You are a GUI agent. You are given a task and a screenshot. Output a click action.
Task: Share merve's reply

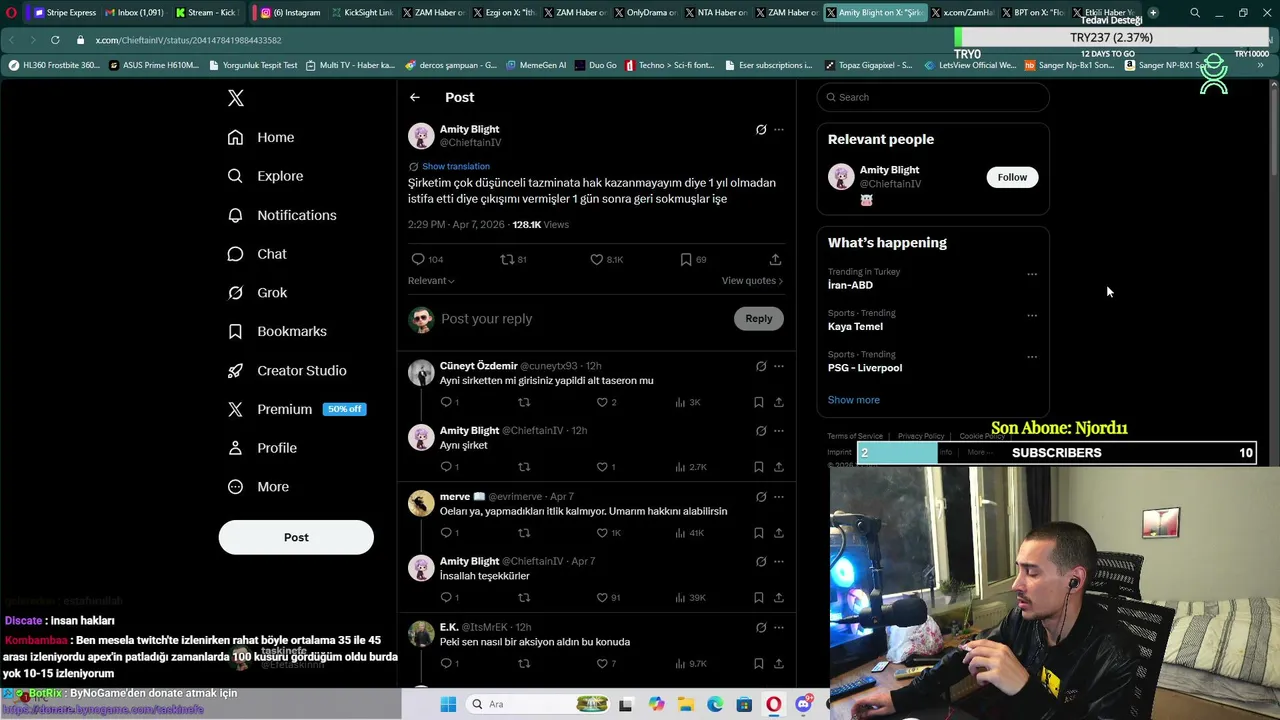coord(779,533)
